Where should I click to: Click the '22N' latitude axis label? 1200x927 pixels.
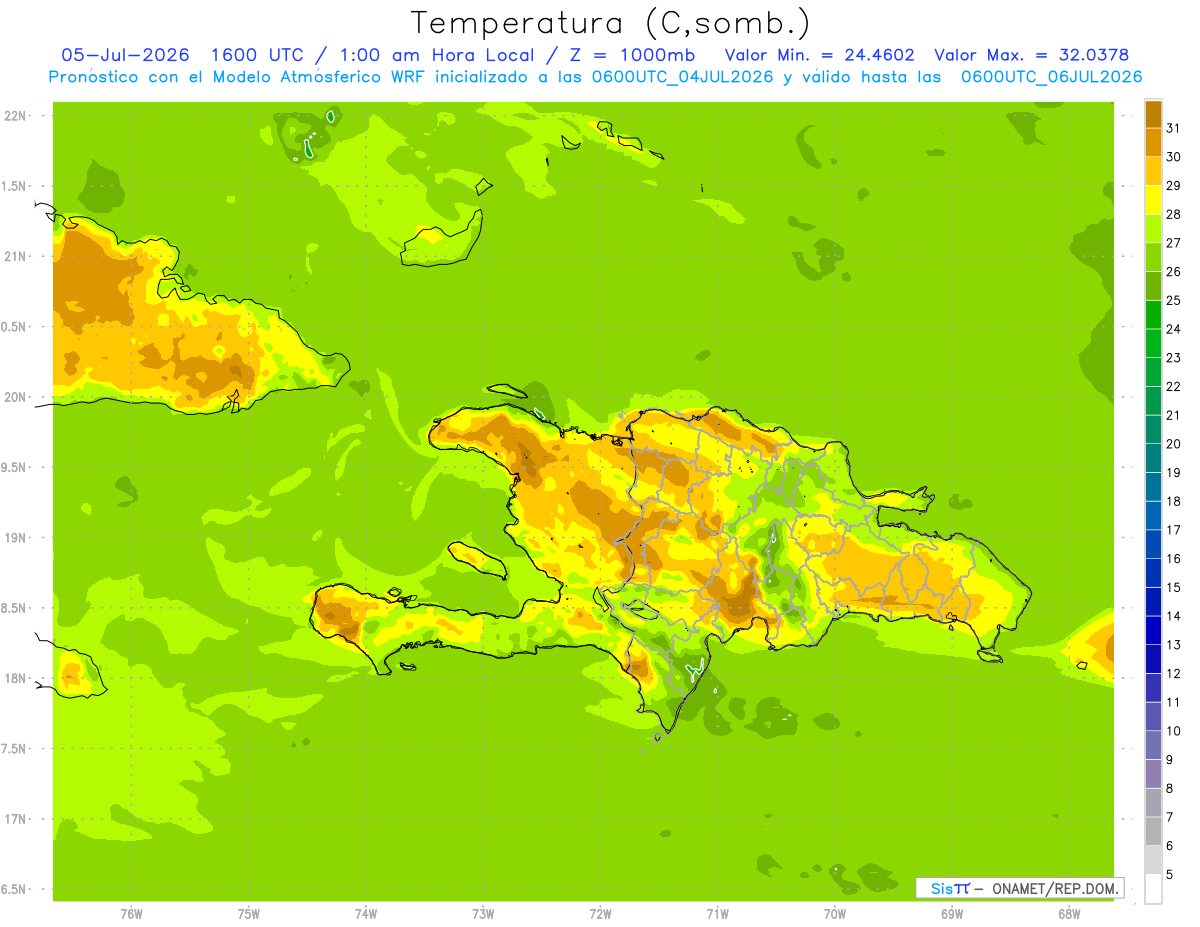16,116
